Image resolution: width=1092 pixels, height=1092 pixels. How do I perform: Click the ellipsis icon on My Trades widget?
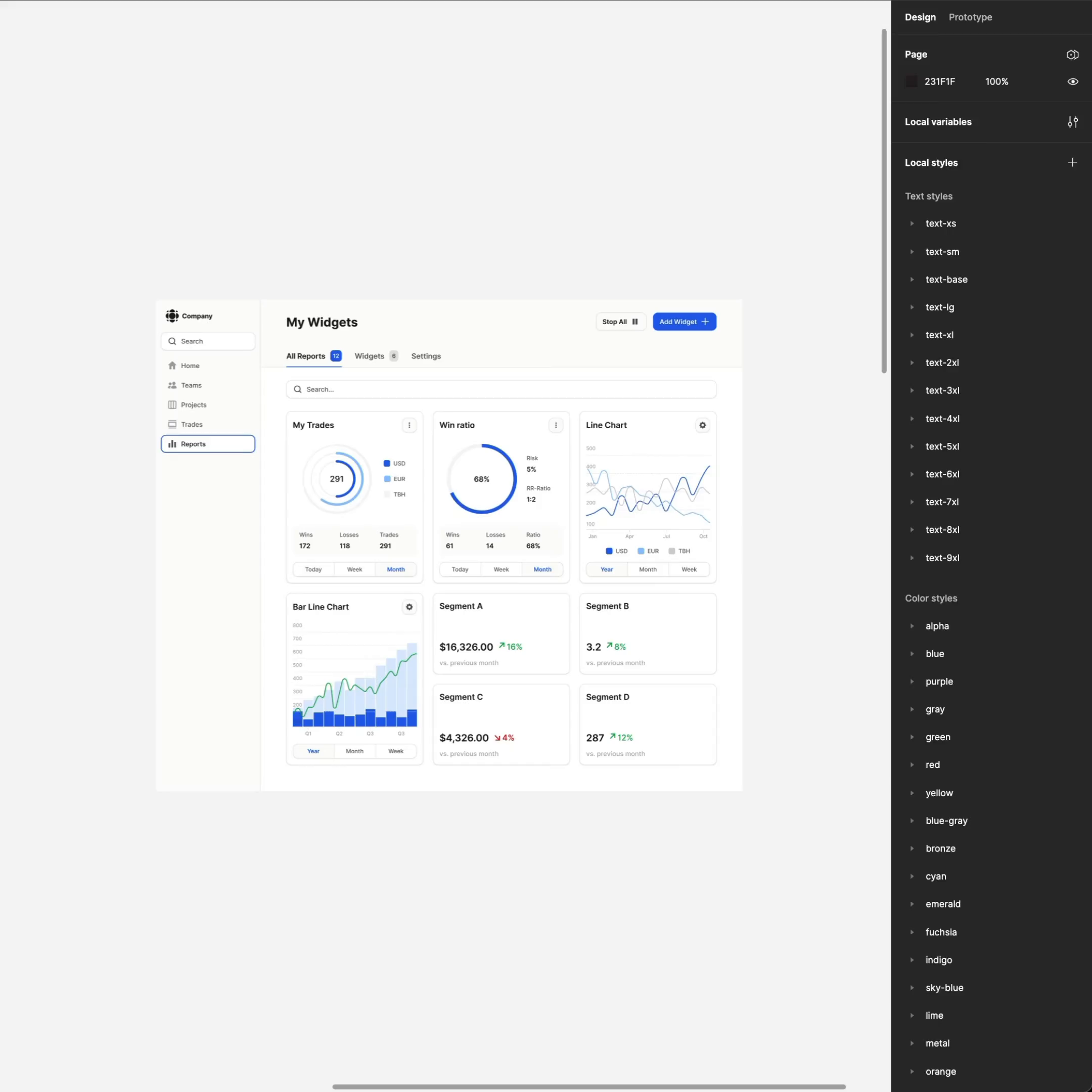pyautogui.click(x=409, y=426)
